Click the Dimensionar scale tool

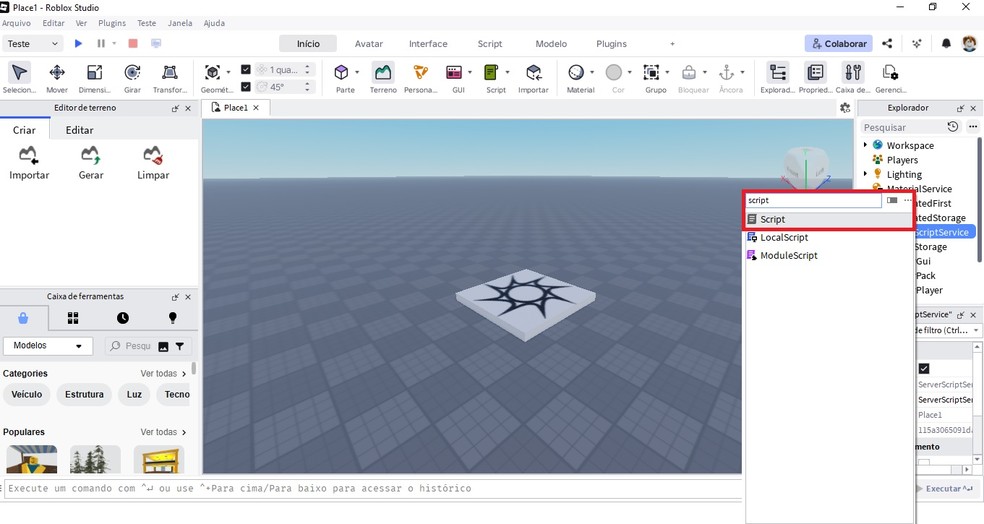click(94, 78)
